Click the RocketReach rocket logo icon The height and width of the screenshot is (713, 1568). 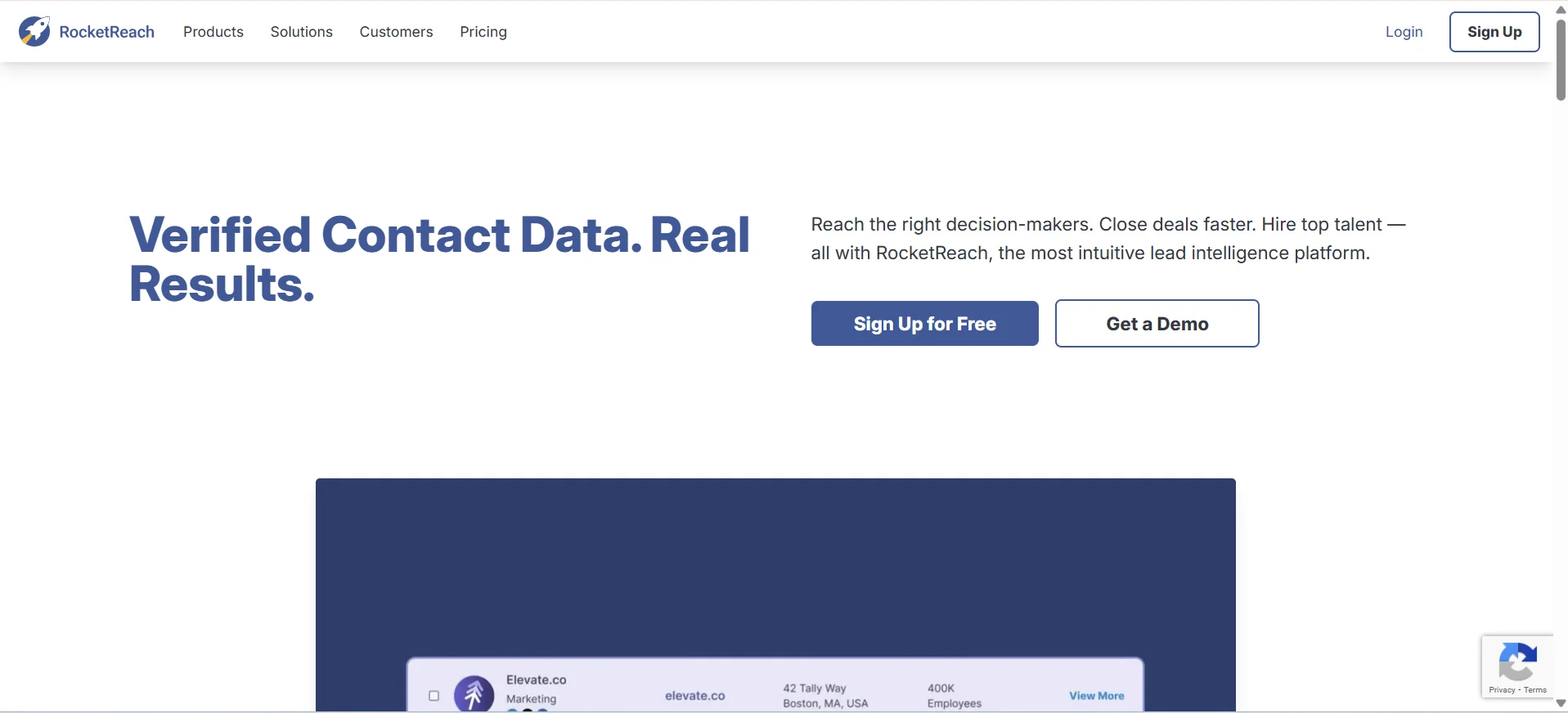34,31
